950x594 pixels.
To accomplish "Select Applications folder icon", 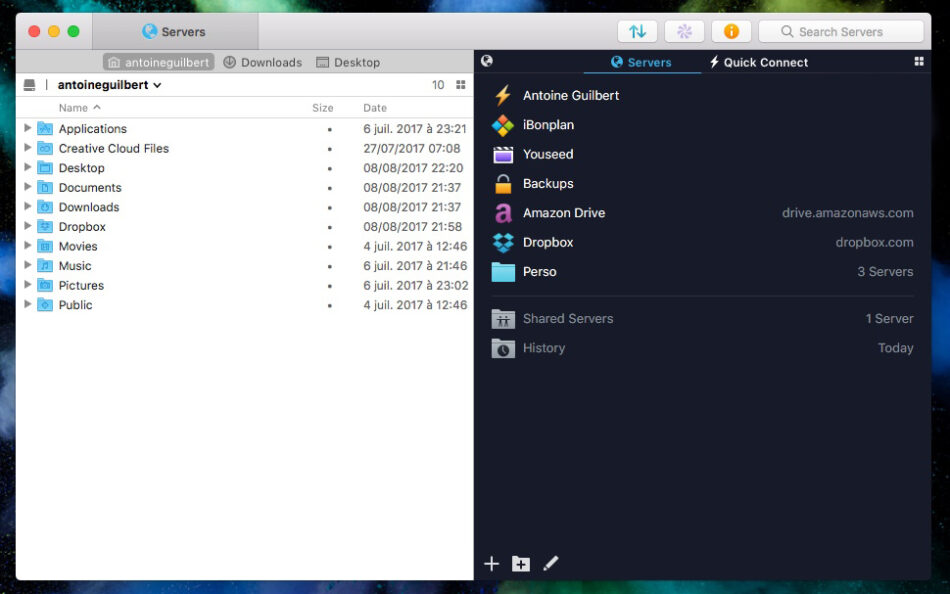I will click(45, 128).
